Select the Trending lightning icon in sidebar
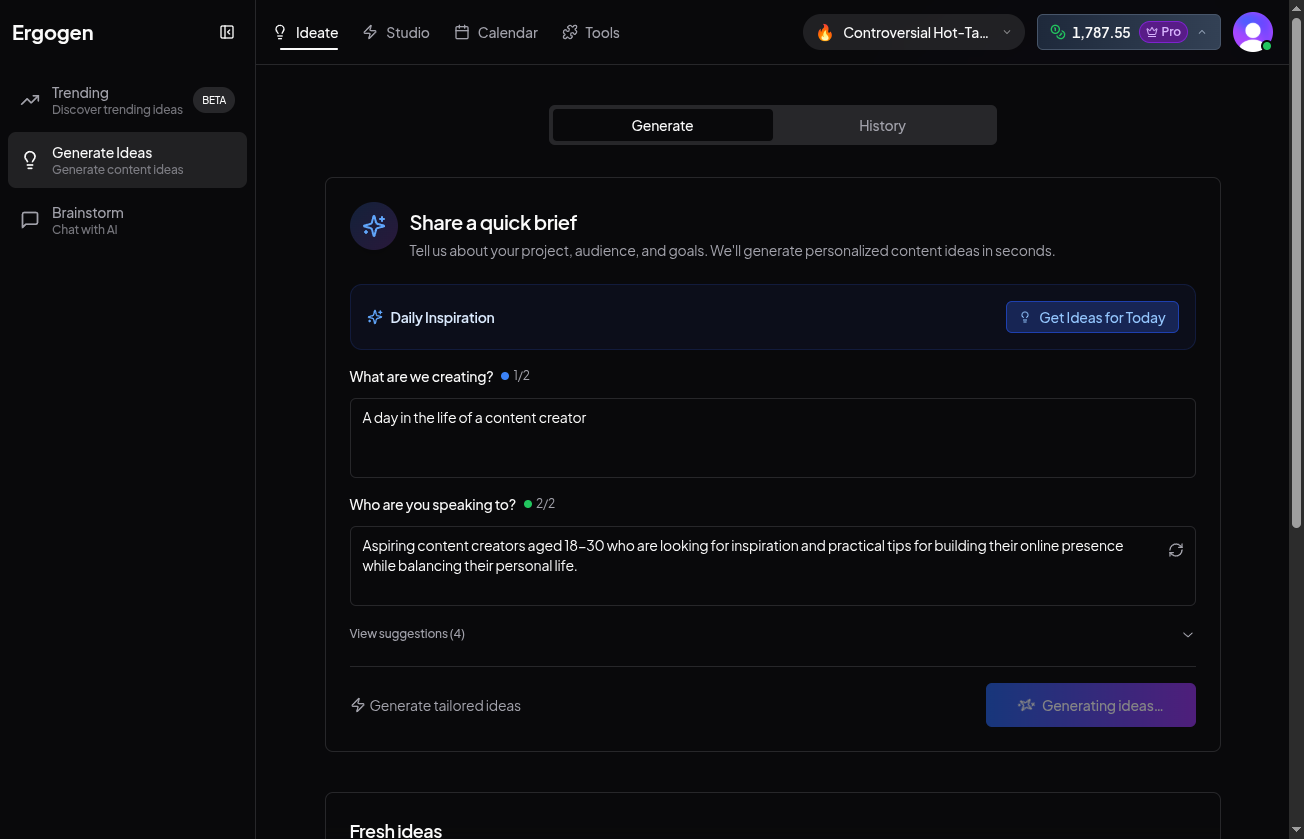Screen dimensions: 1304x839 [x=30, y=100]
